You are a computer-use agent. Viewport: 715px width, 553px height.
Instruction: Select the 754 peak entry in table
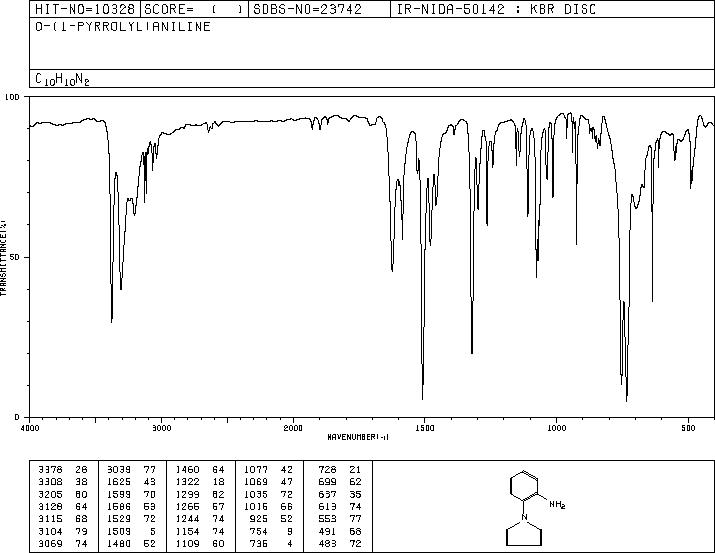[271, 531]
